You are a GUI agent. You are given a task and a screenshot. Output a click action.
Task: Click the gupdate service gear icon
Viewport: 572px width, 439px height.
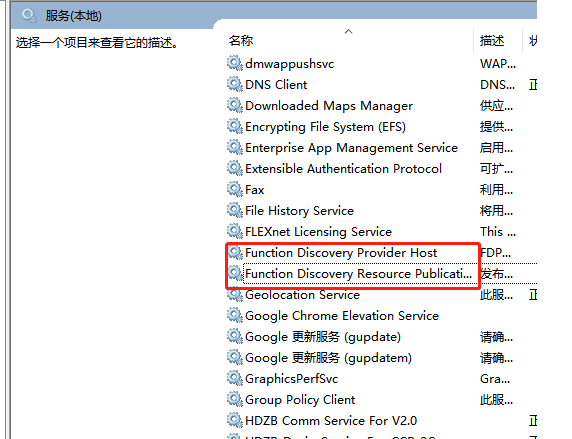click(x=235, y=336)
